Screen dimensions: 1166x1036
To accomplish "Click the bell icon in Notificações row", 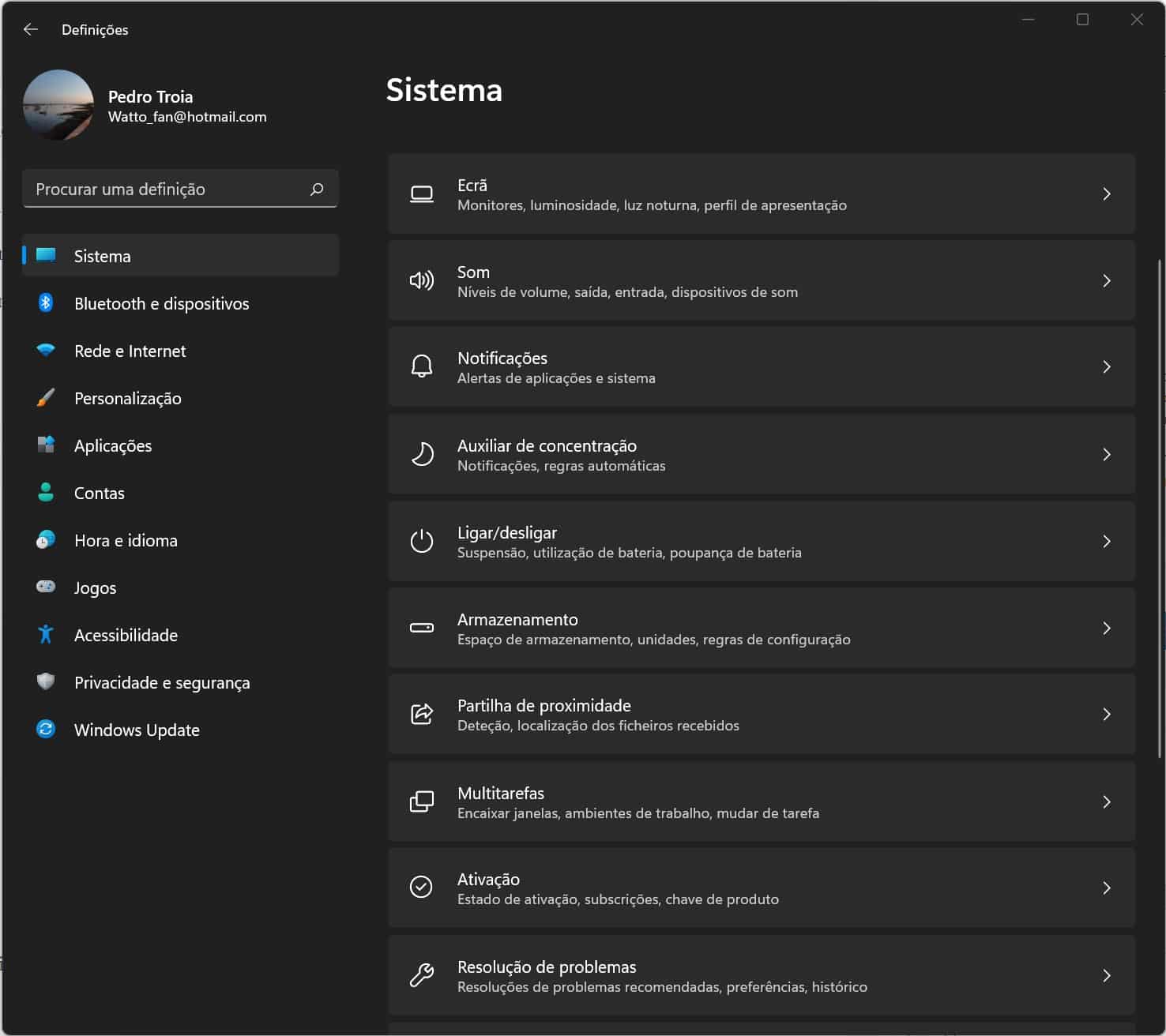I will pos(422,367).
